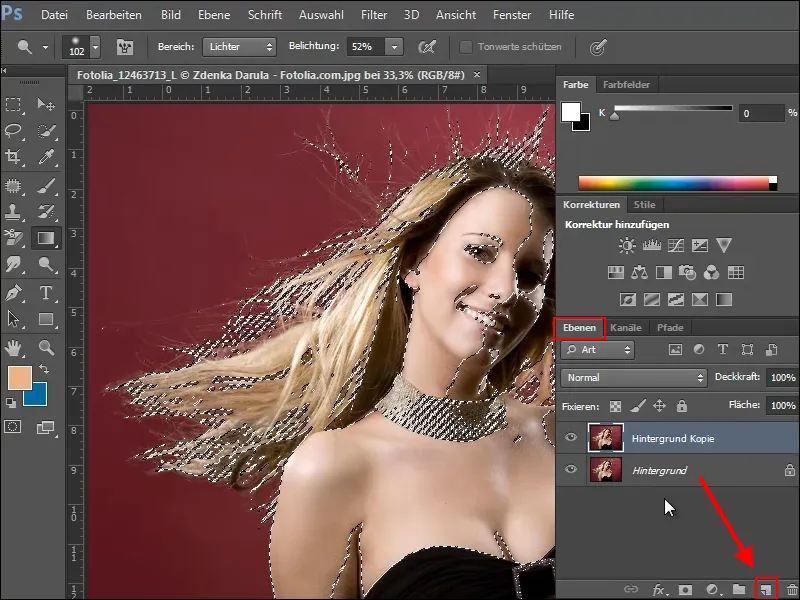Screen dimensions: 800x600
Task: Toggle Quick Mask mode
Action: click(13, 427)
